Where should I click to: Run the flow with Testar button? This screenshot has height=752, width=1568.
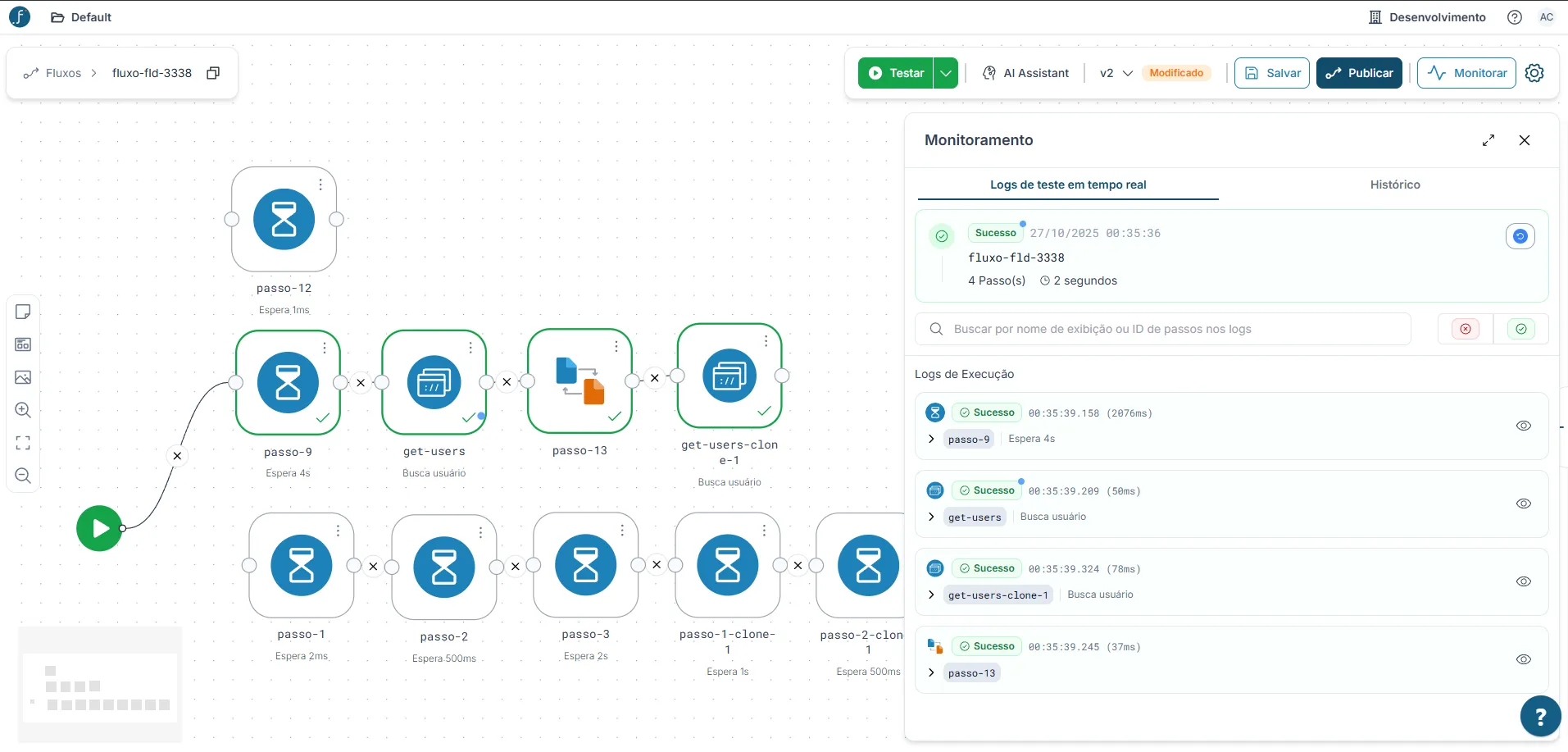coord(896,73)
